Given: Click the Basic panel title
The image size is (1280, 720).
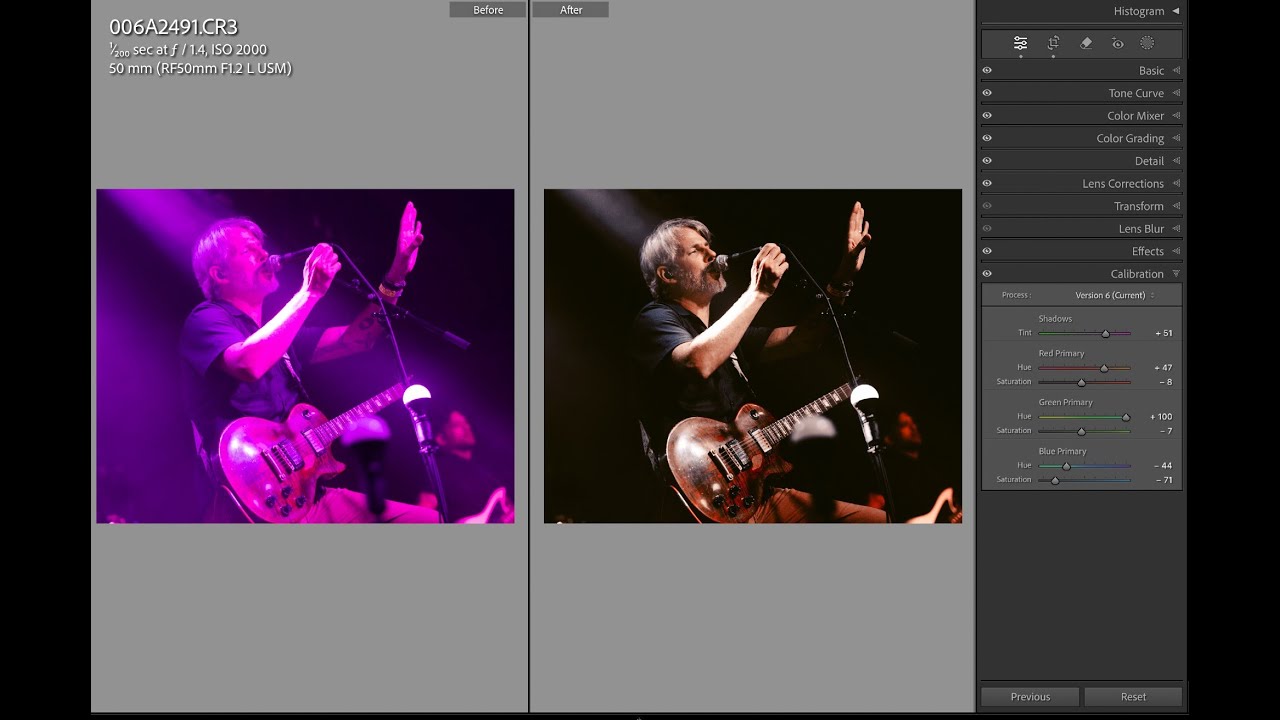Looking at the screenshot, I should [x=1151, y=71].
